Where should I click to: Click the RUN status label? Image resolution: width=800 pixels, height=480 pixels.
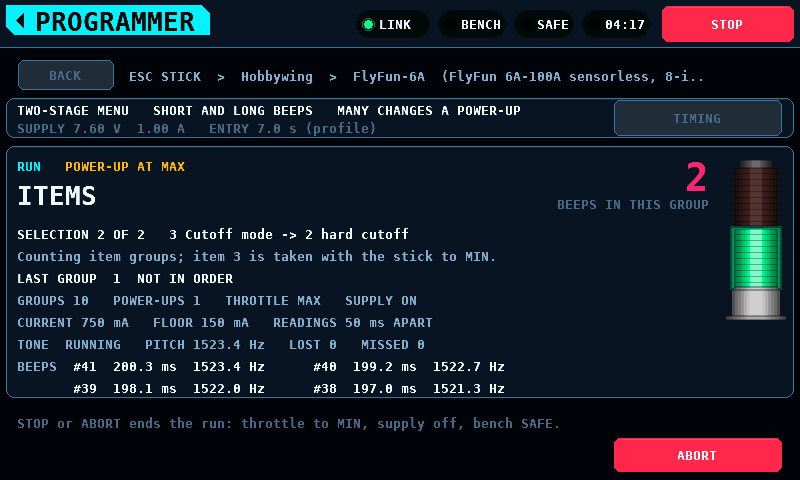(29, 167)
